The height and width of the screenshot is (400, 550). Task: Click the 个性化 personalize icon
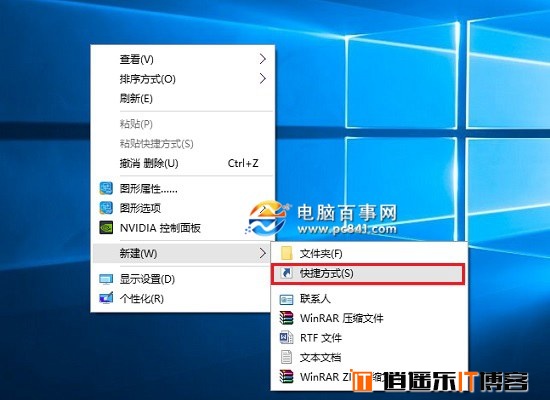coord(106,298)
